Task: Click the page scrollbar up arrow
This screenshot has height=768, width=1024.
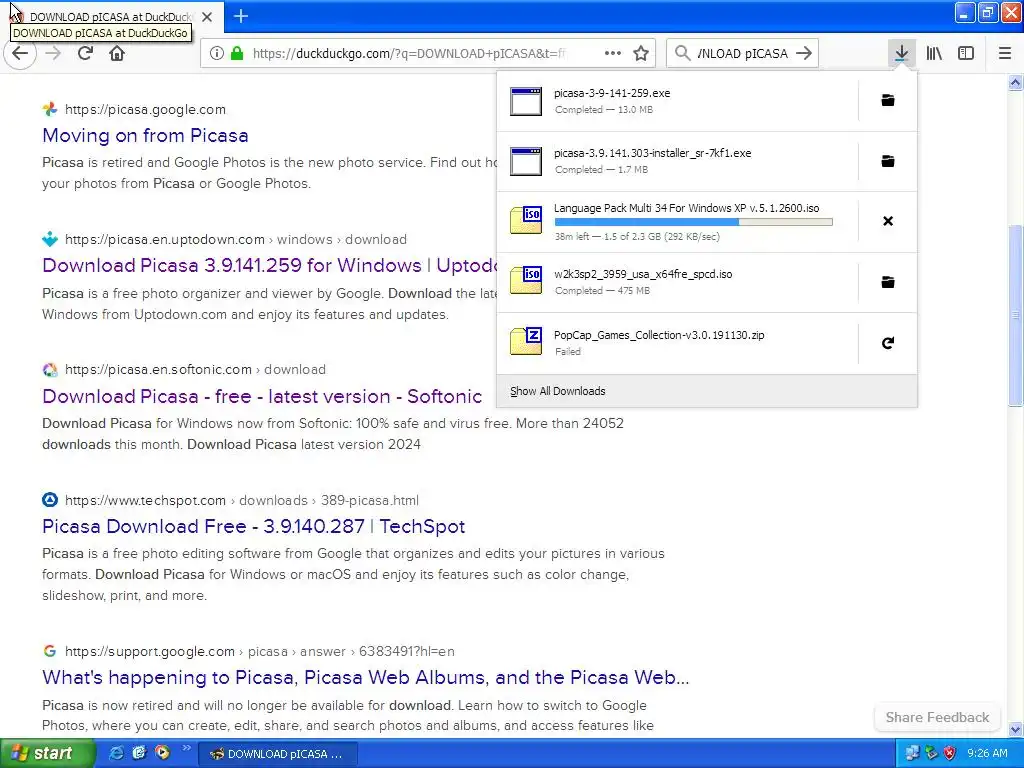Action: [1015, 82]
